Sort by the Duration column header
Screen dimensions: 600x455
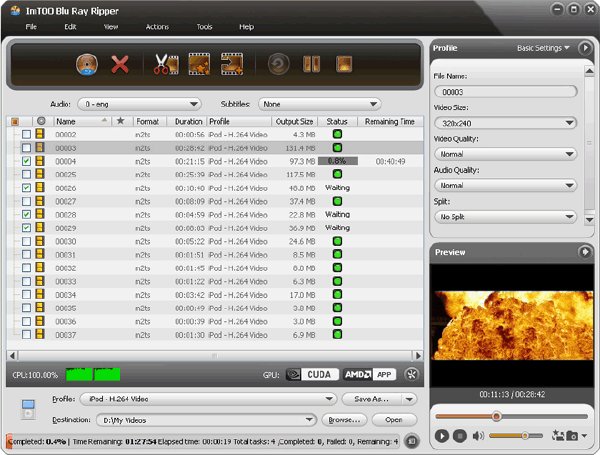tap(188, 121)
